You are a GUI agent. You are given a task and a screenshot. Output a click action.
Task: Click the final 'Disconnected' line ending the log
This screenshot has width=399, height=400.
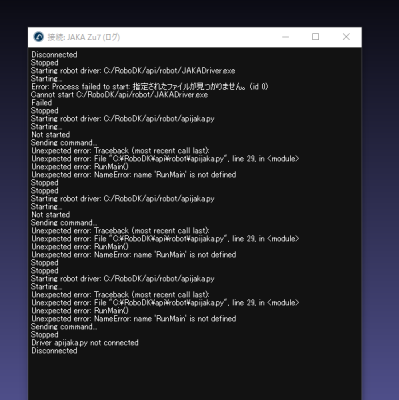pos(54,351)
